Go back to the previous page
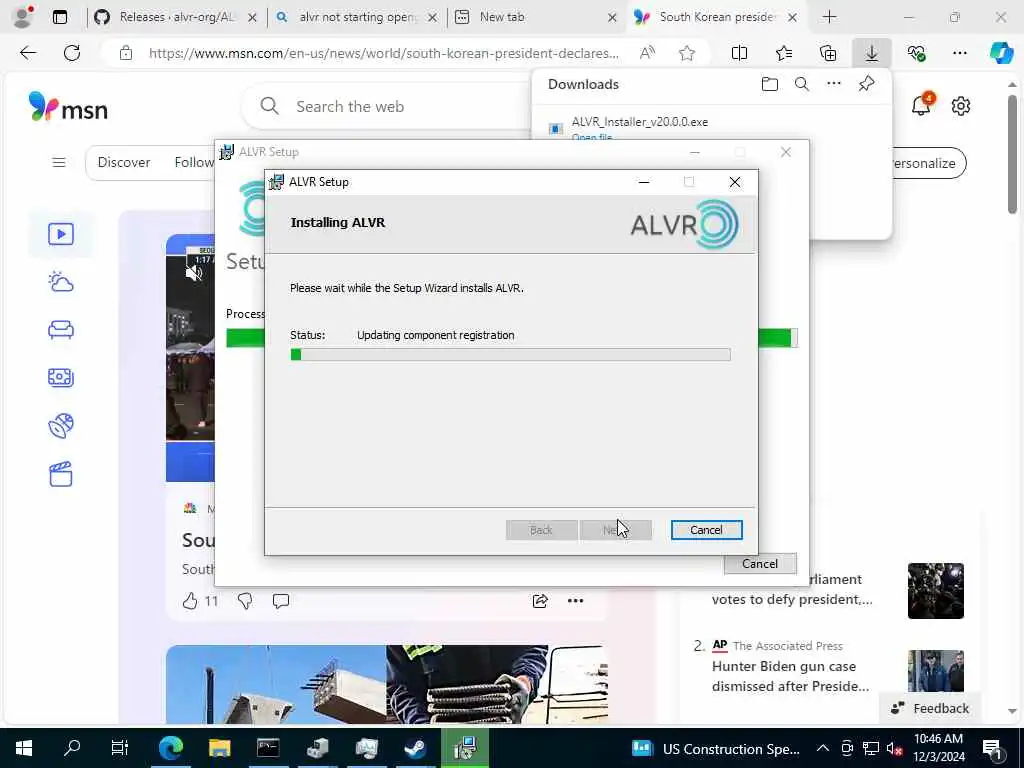1024x768 pixels. tap(28, 53)
